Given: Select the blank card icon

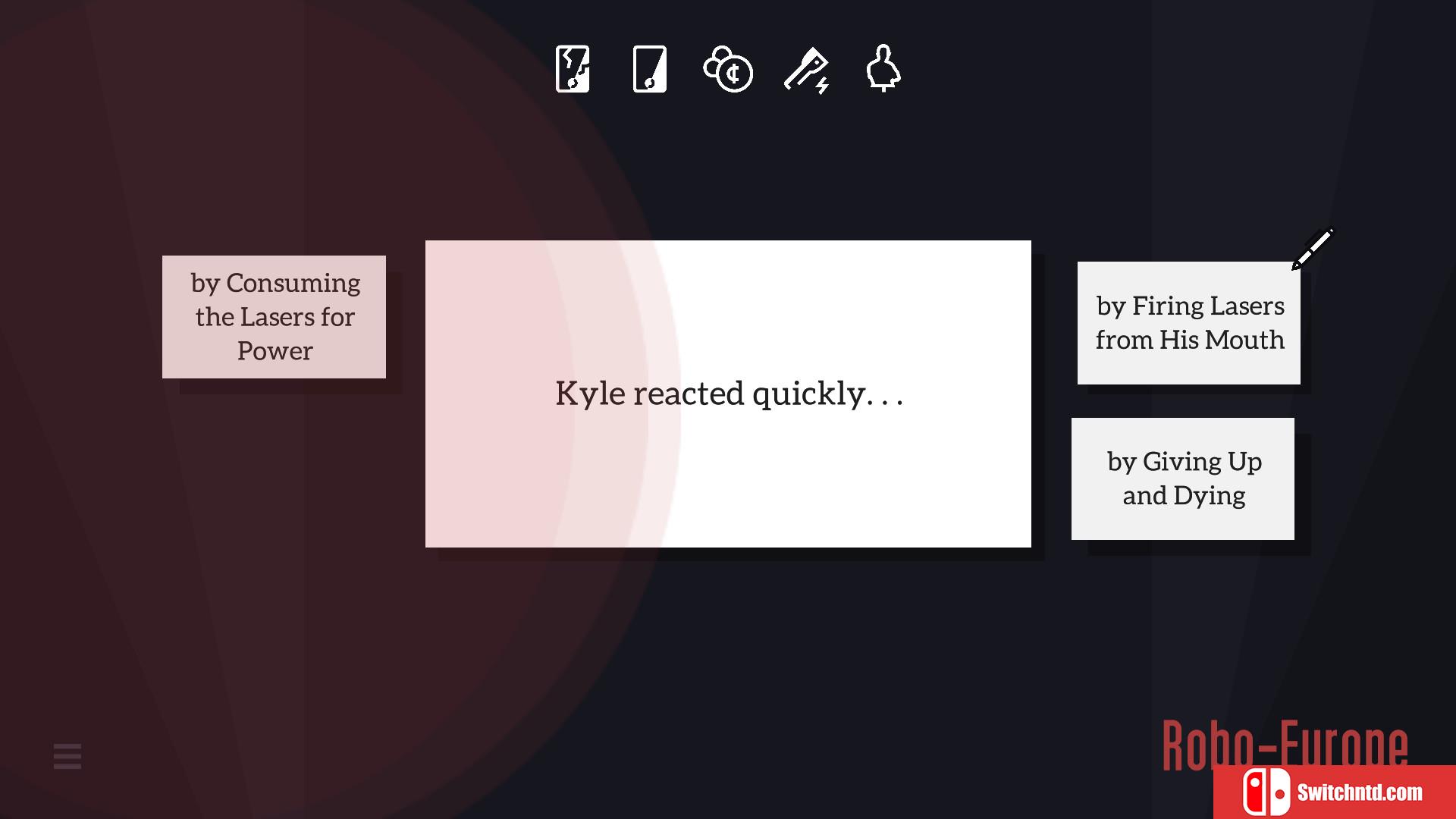Looking at the screenshot, I should (650, 69).
